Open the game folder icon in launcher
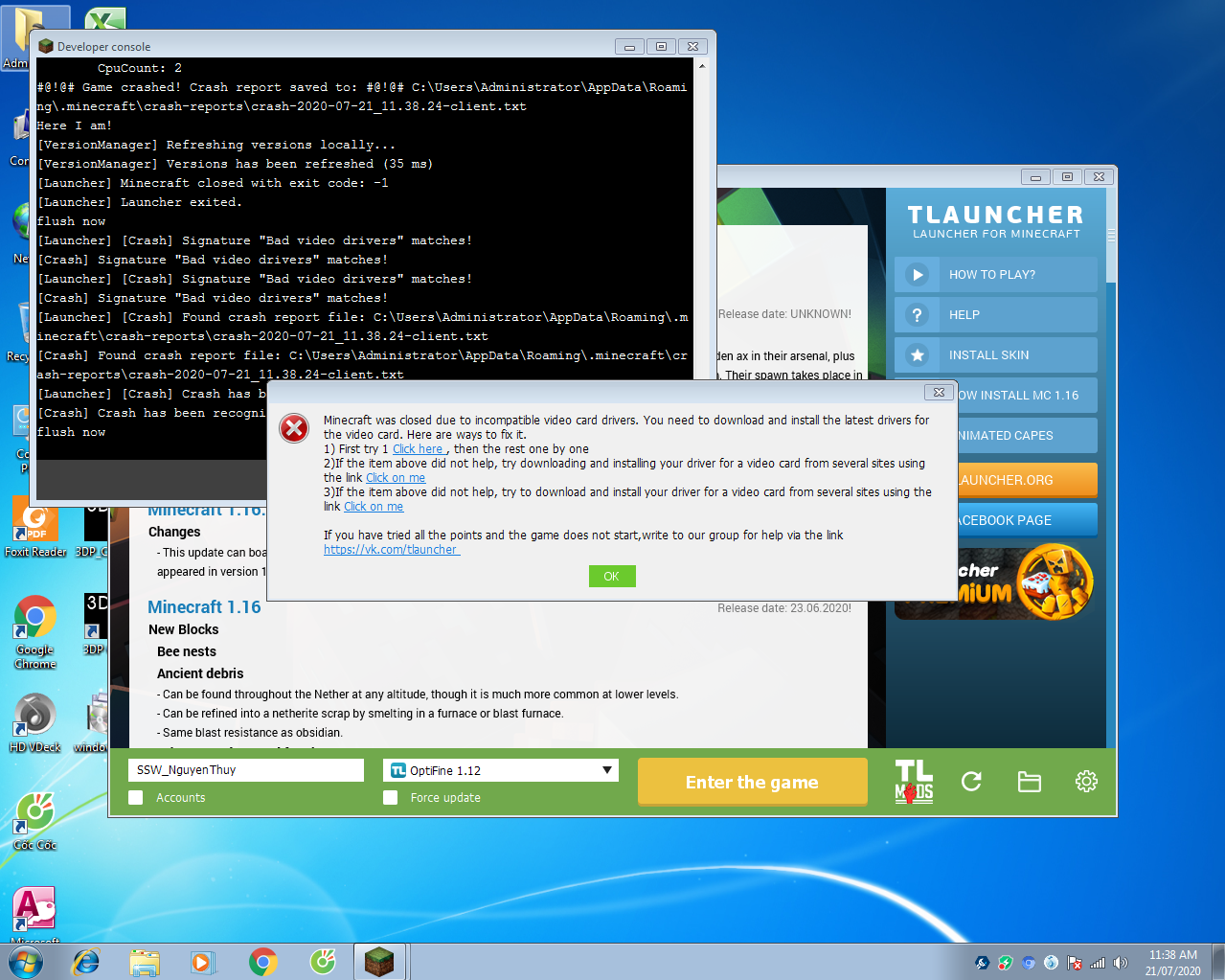Viewport: 1225px width, 980px height. point(1029,782)
